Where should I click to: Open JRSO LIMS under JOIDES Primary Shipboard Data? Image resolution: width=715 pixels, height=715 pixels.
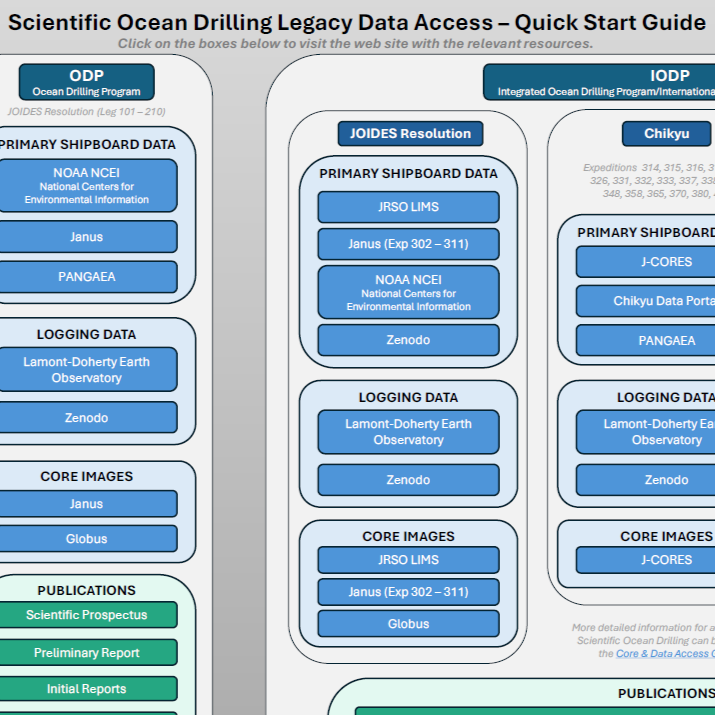tap(409, 207)
